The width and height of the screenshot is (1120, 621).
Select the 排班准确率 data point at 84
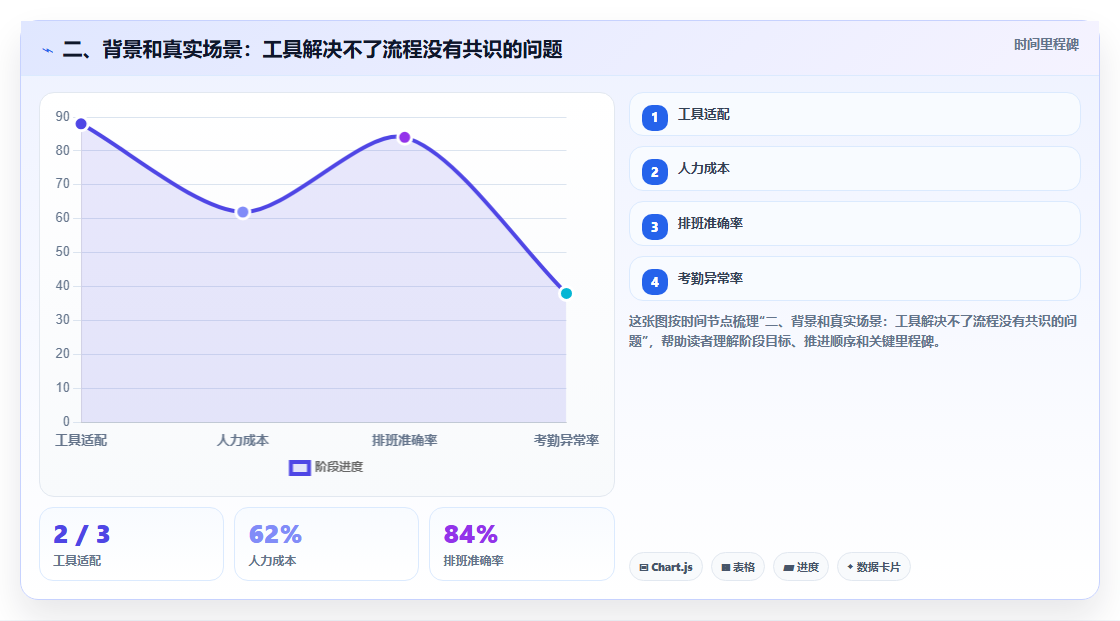[x=404, y=137]
